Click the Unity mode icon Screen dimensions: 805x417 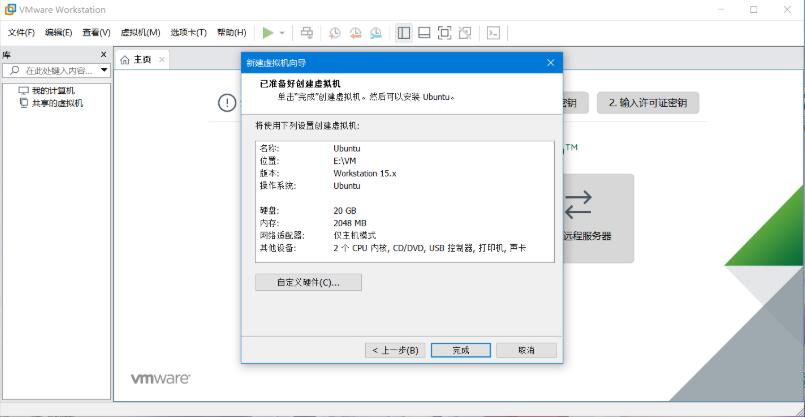coord(465,33)
